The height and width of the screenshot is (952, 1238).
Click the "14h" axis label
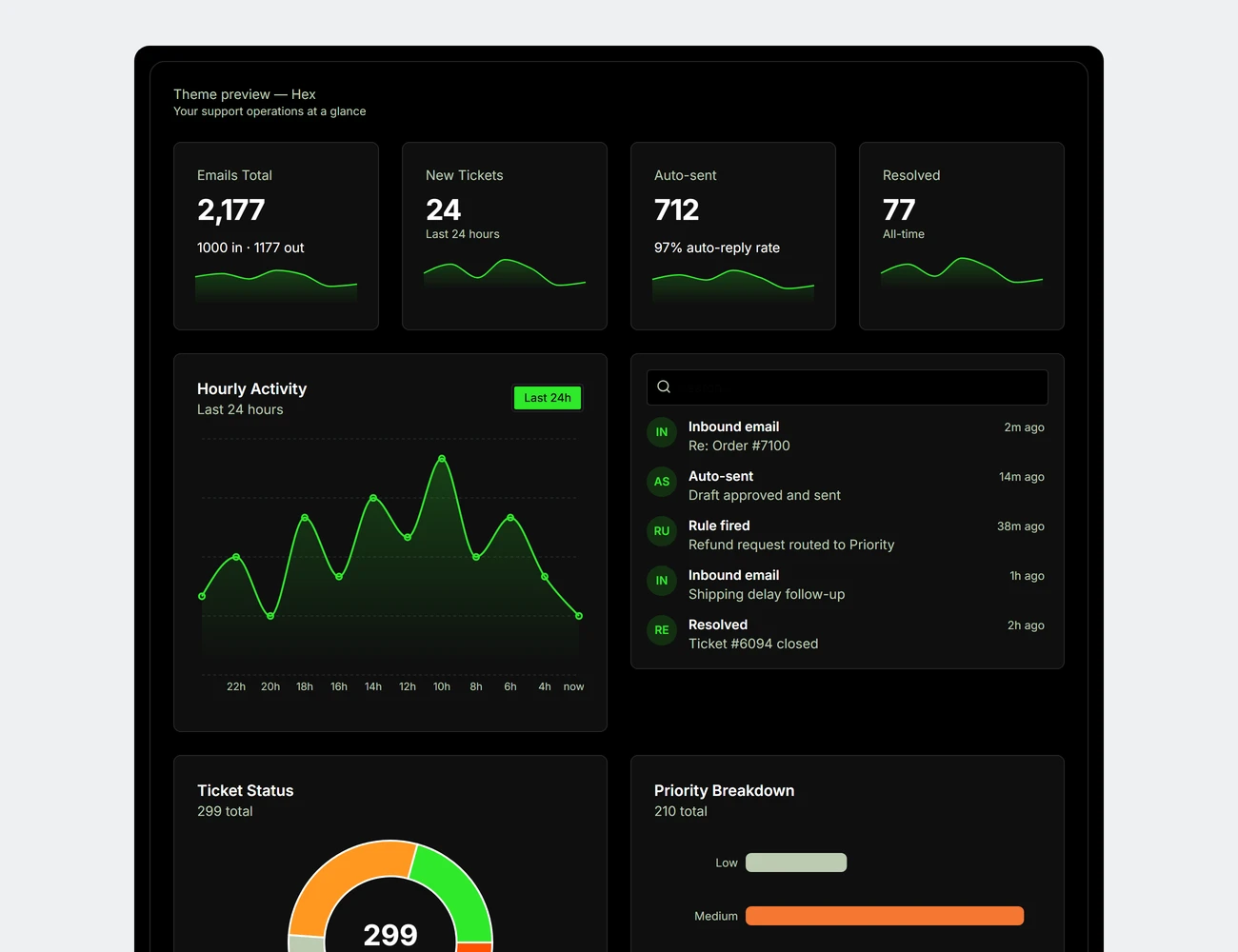coord(373,686)
